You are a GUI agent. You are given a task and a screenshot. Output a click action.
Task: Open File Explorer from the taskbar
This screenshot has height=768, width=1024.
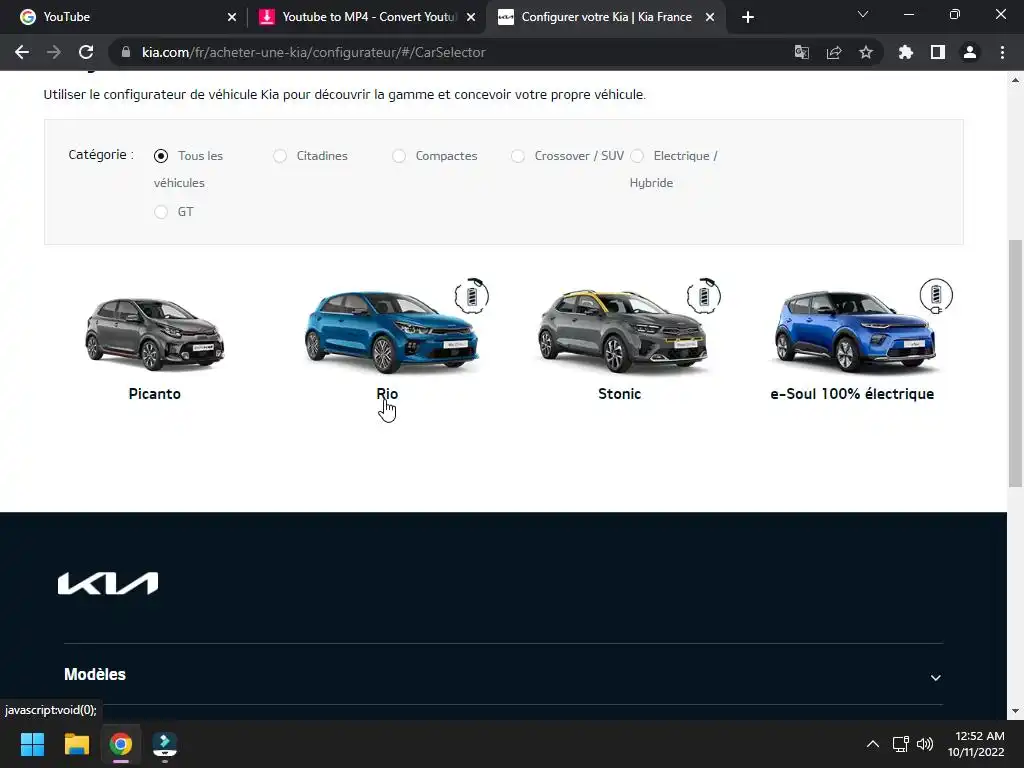(x=76, y=744)
